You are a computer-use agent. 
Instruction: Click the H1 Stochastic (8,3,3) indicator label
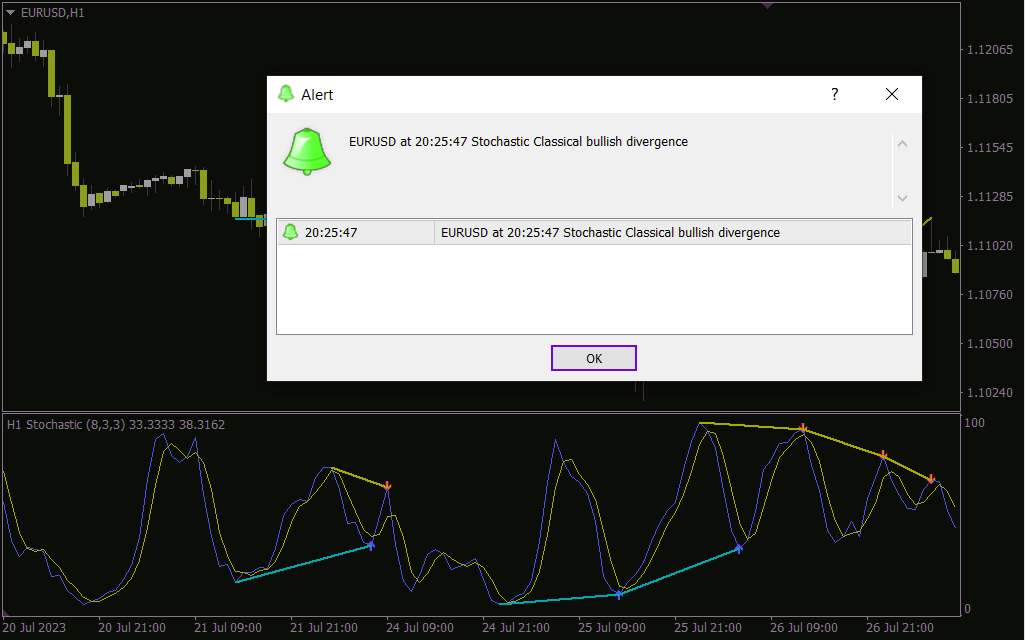115,425
